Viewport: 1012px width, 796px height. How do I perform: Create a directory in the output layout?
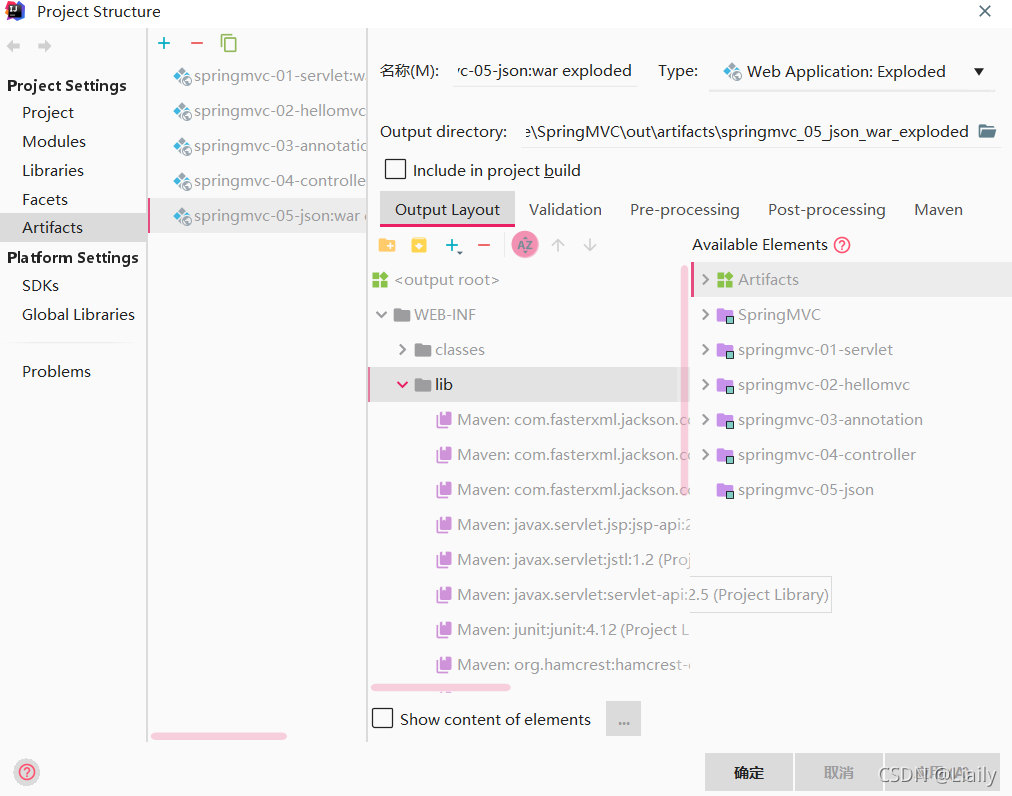coord(387,245)
